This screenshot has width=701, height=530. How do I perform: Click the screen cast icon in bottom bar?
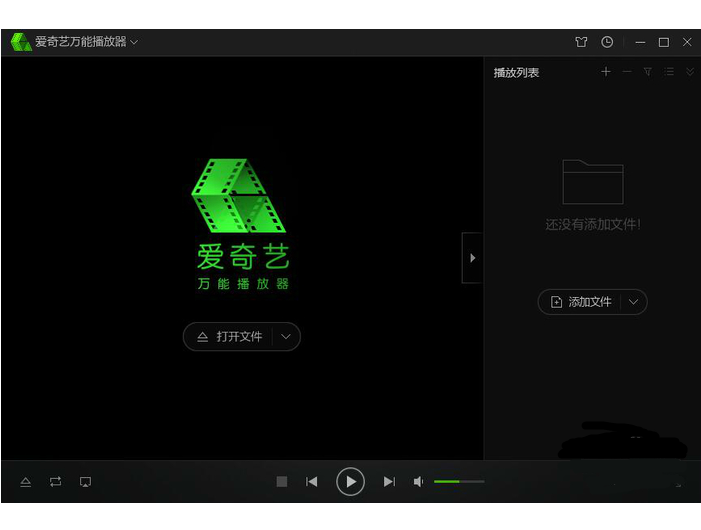pyautogui.click(x=85, y=482)
